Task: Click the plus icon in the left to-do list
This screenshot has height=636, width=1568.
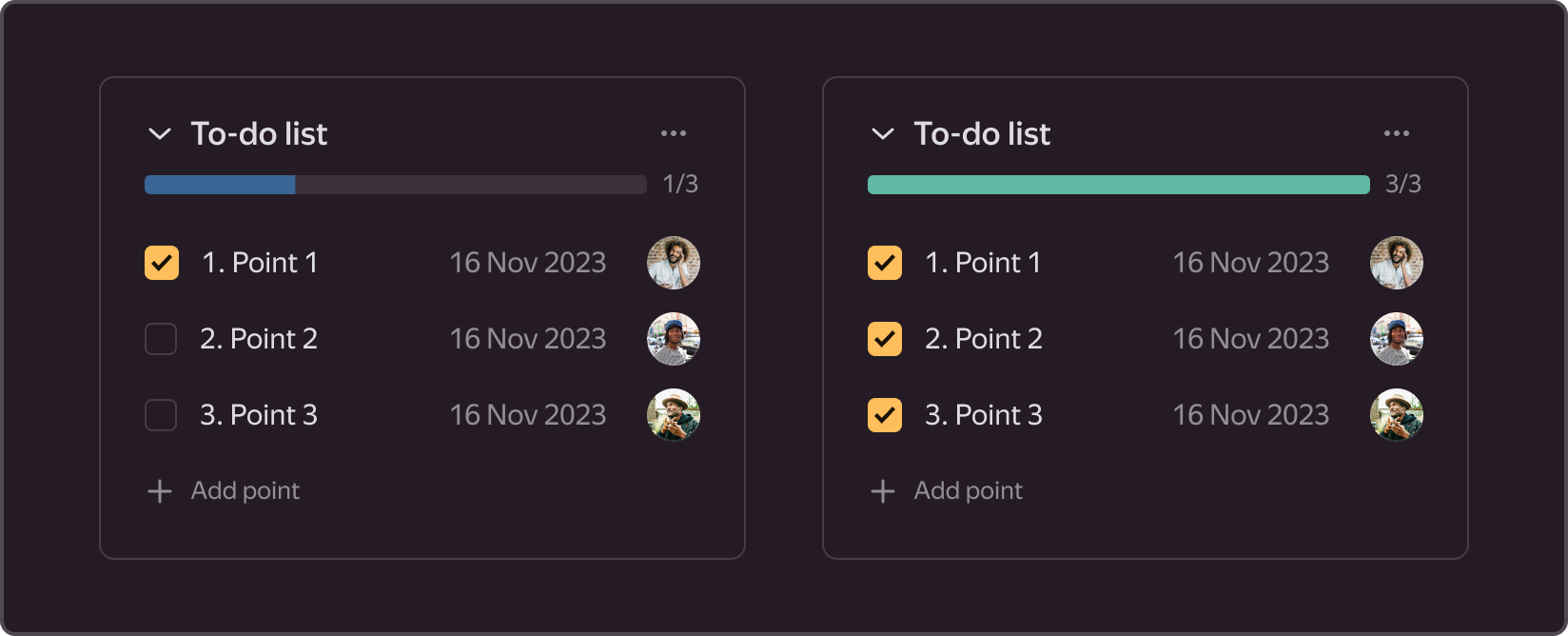Action: tap(160, 491)
